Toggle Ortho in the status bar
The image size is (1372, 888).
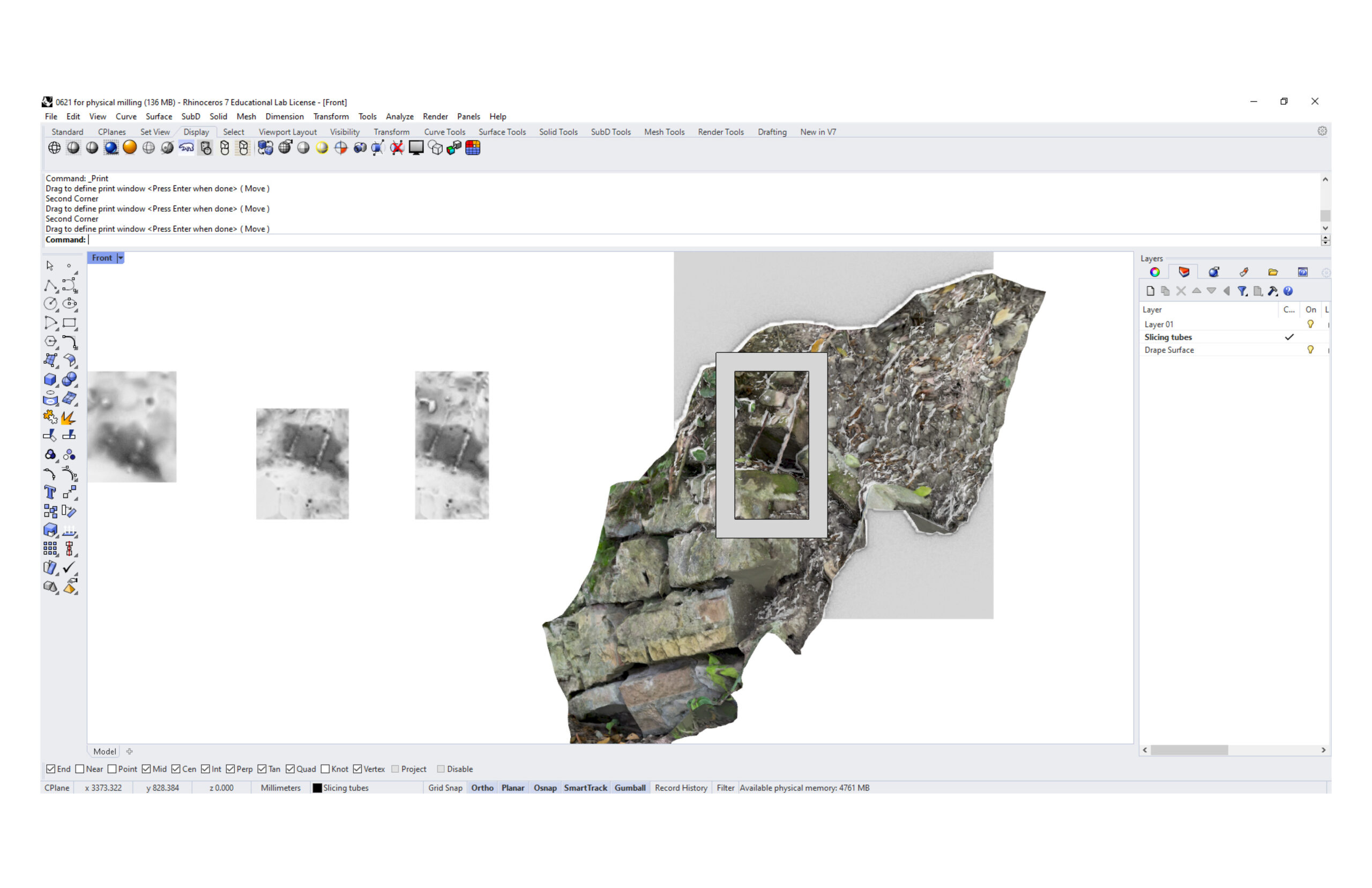482,788
